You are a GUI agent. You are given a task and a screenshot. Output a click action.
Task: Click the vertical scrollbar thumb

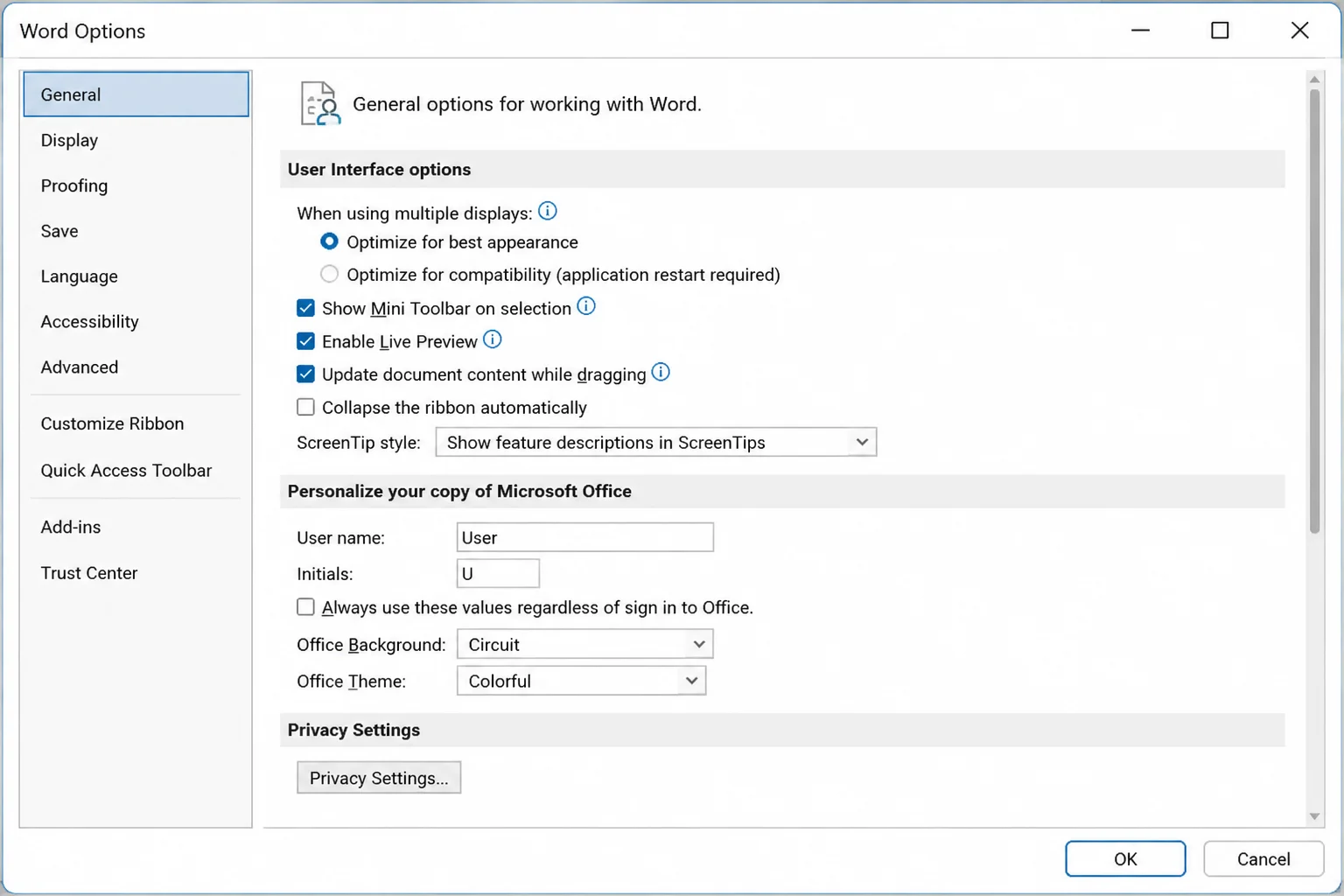tap(1314, 311)
